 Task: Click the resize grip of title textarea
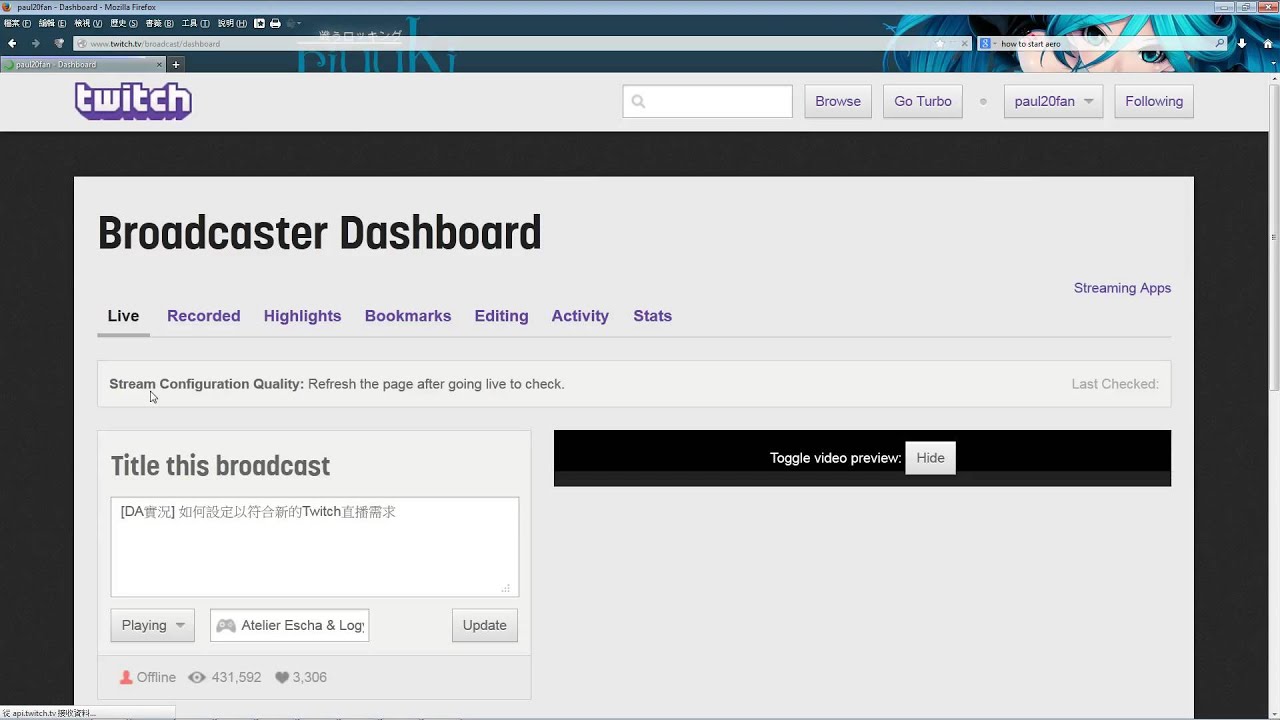pyautogui.click(x=506, y=588)
